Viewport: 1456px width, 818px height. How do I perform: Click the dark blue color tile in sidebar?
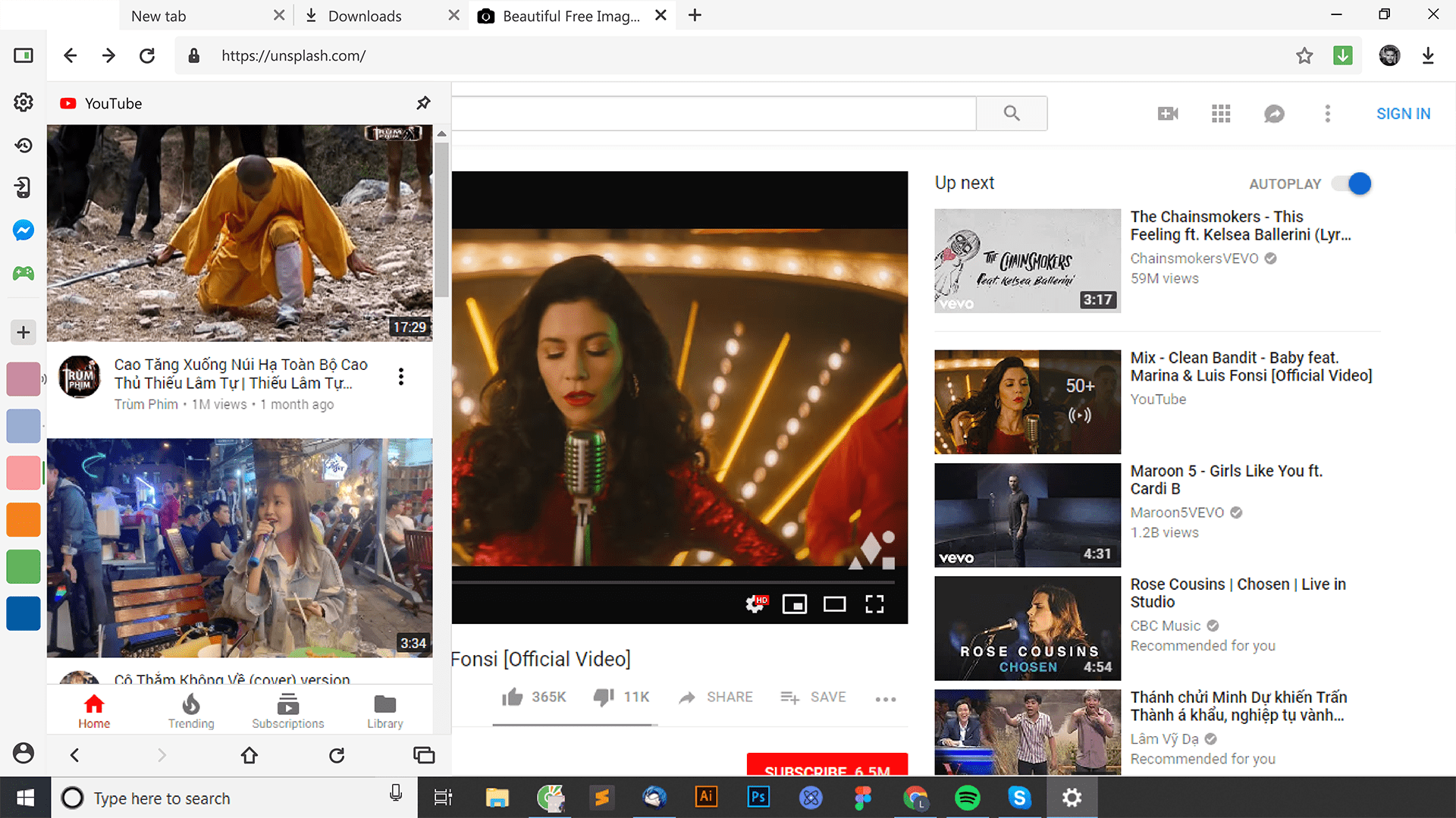[x=24, y=614]
